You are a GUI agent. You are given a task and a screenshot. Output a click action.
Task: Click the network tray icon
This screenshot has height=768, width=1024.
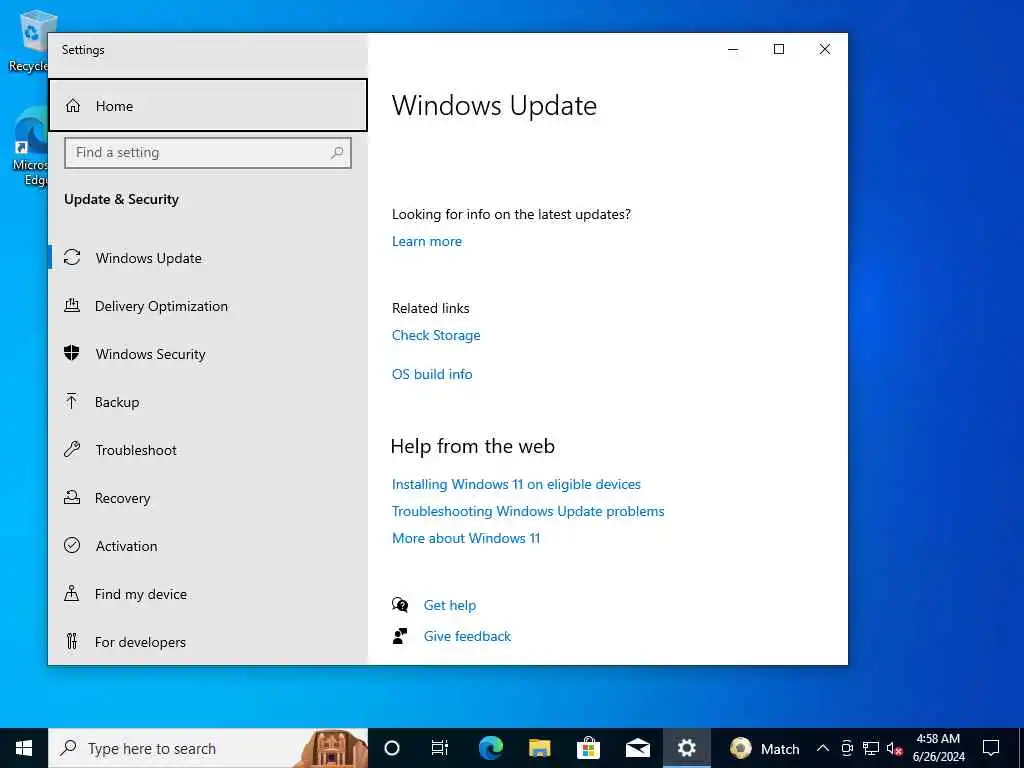[871, 748]
